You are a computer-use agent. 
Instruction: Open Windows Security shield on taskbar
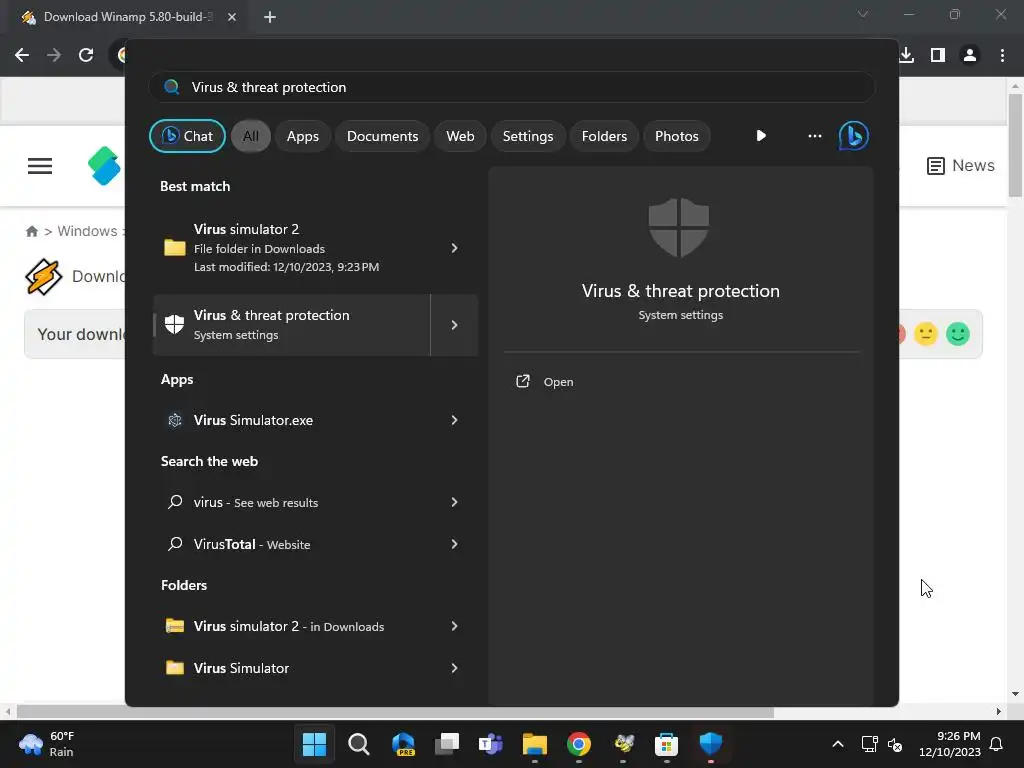[x=711, y=743]
